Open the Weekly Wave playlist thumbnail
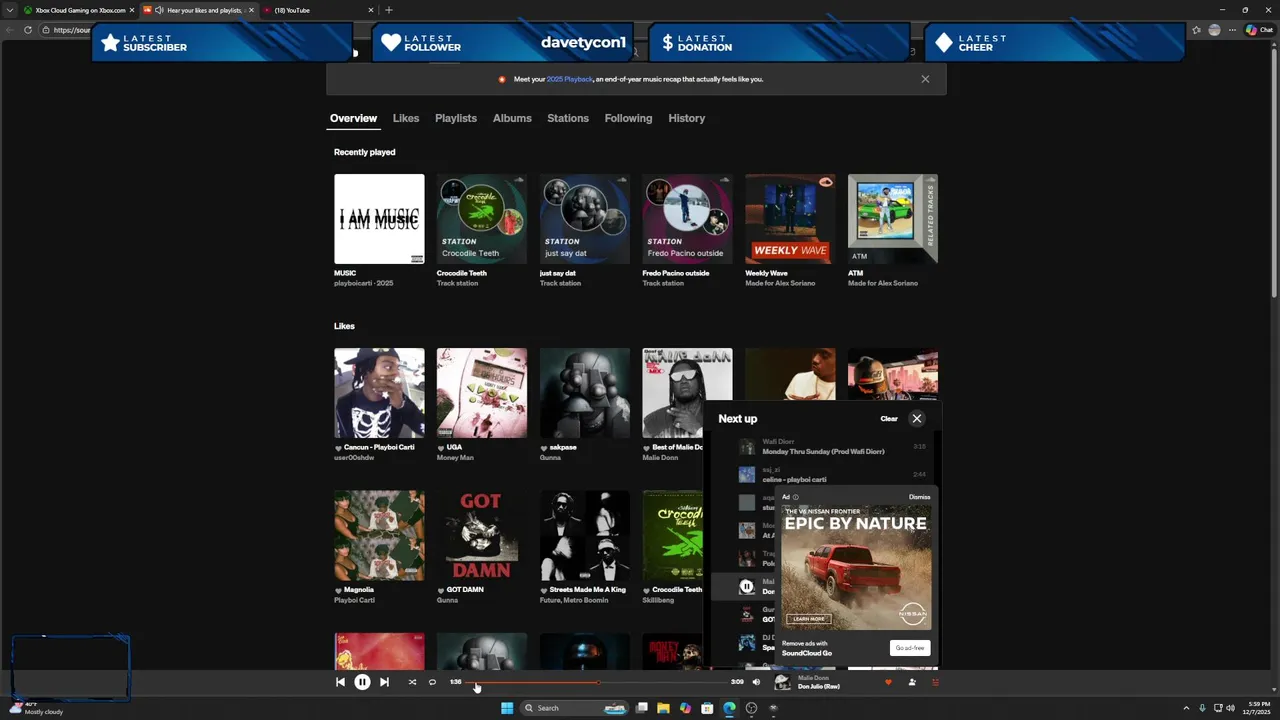This screenshot has width=1280, height=720. (790, 219)
